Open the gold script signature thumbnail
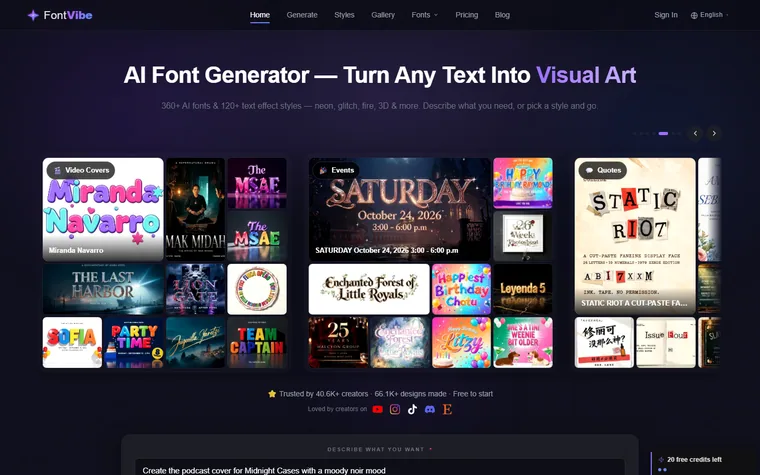This screenshot has height=475, width=760. tap(195, 343)
